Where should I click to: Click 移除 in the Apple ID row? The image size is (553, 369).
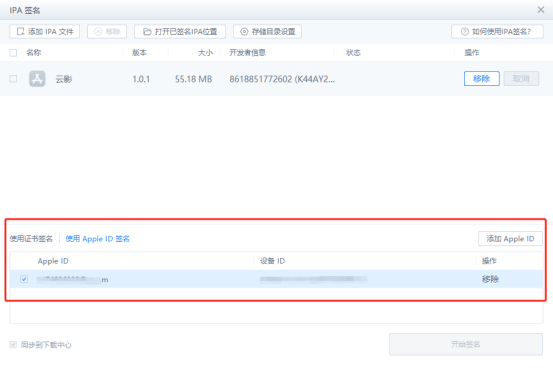pos(490,279)
